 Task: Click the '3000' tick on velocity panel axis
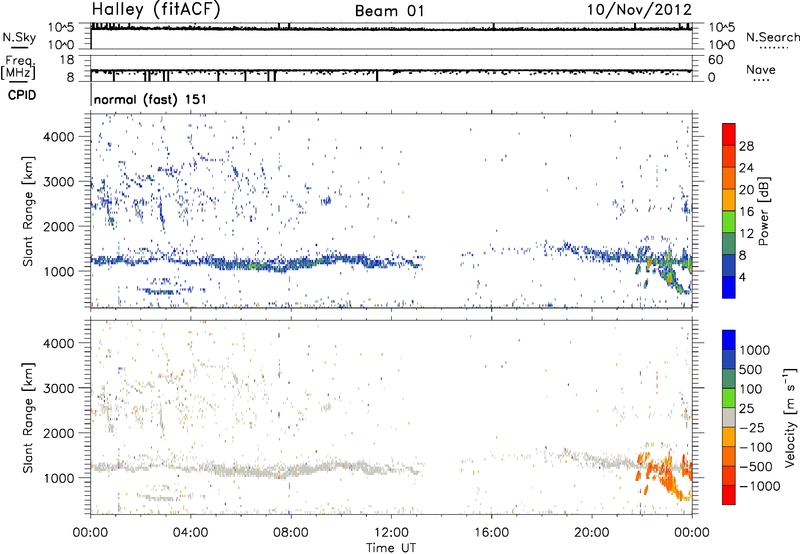pos(58,388)
